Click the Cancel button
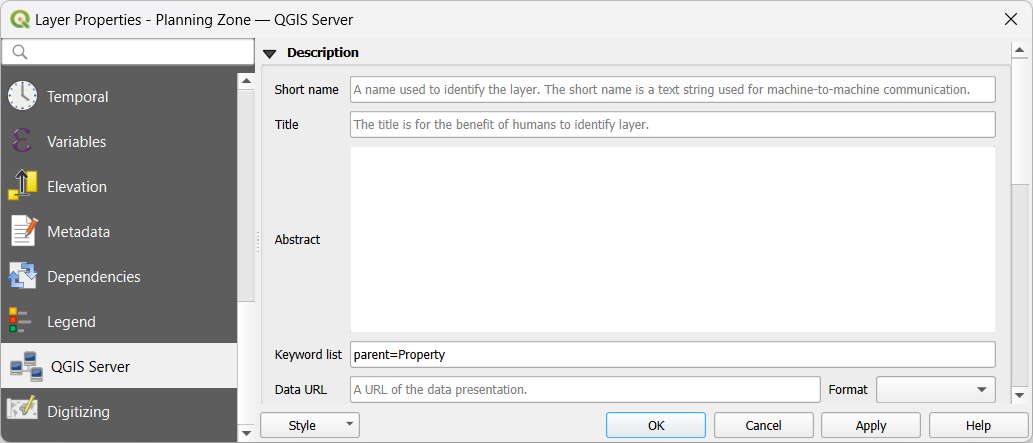 point(763,425)
